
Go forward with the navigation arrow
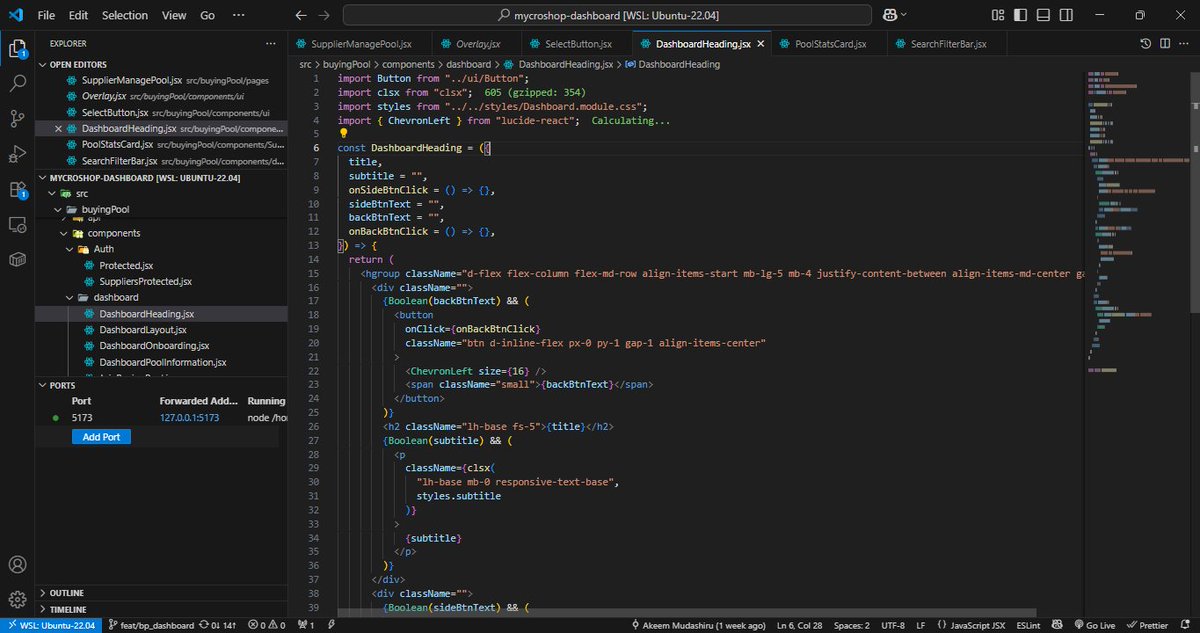pos(325,16)
